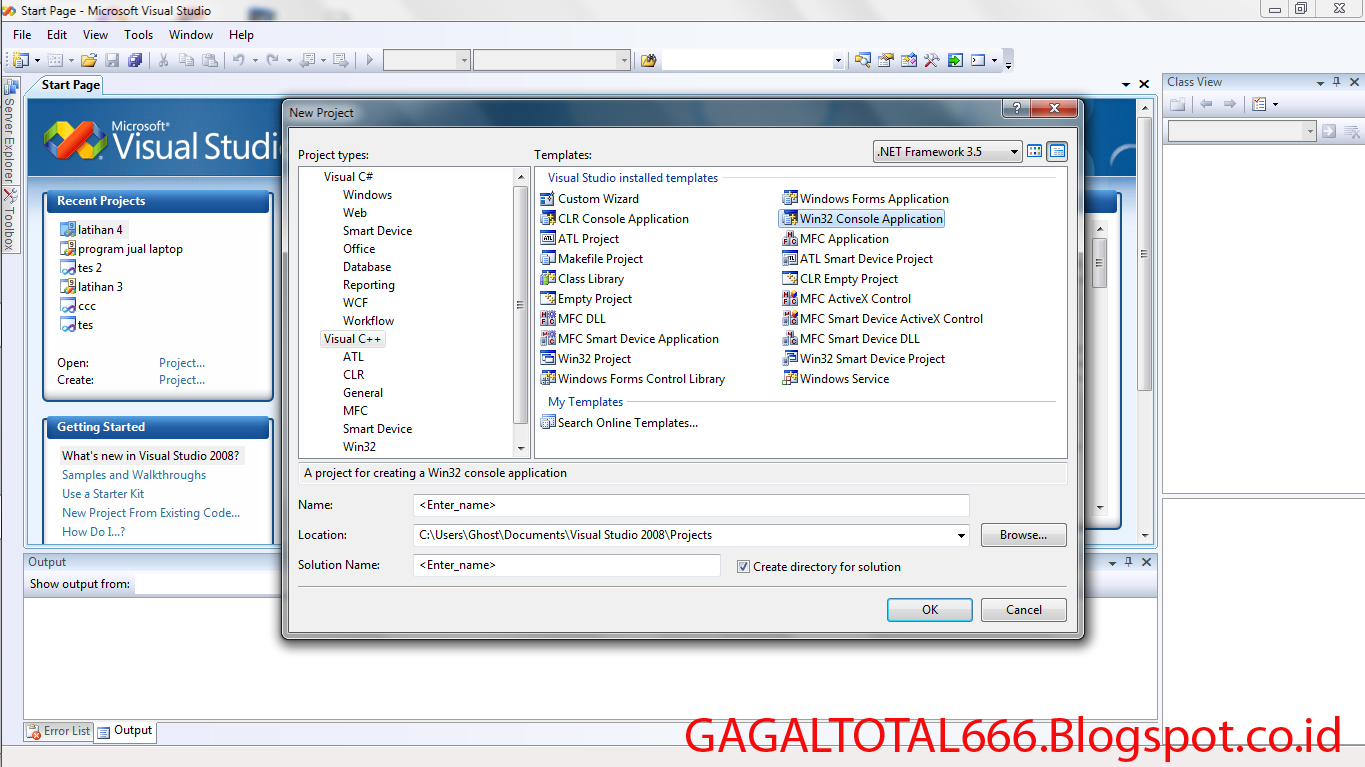Open the Tools menu
Viewport: 1365px width, 767px height.
tap(139, 35)
